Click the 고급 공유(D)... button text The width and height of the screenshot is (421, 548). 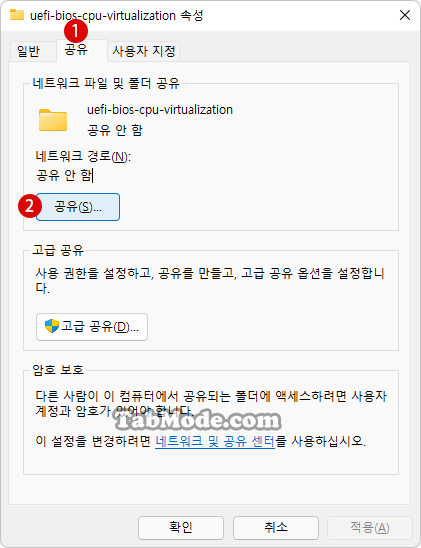coord(100,327)
